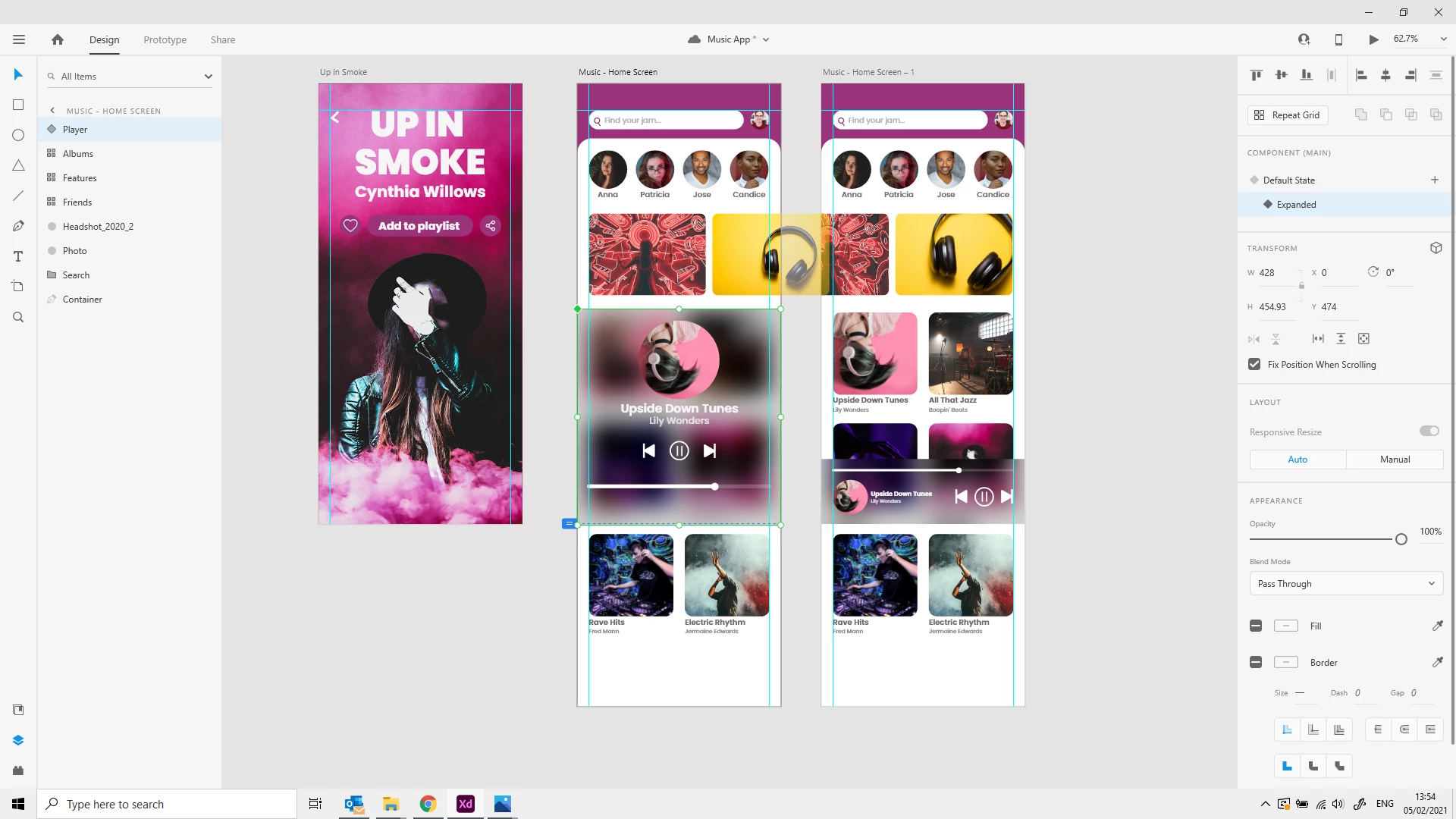Select the Rectangle tool
The image size is (1456, 819).
pos(18,105)
